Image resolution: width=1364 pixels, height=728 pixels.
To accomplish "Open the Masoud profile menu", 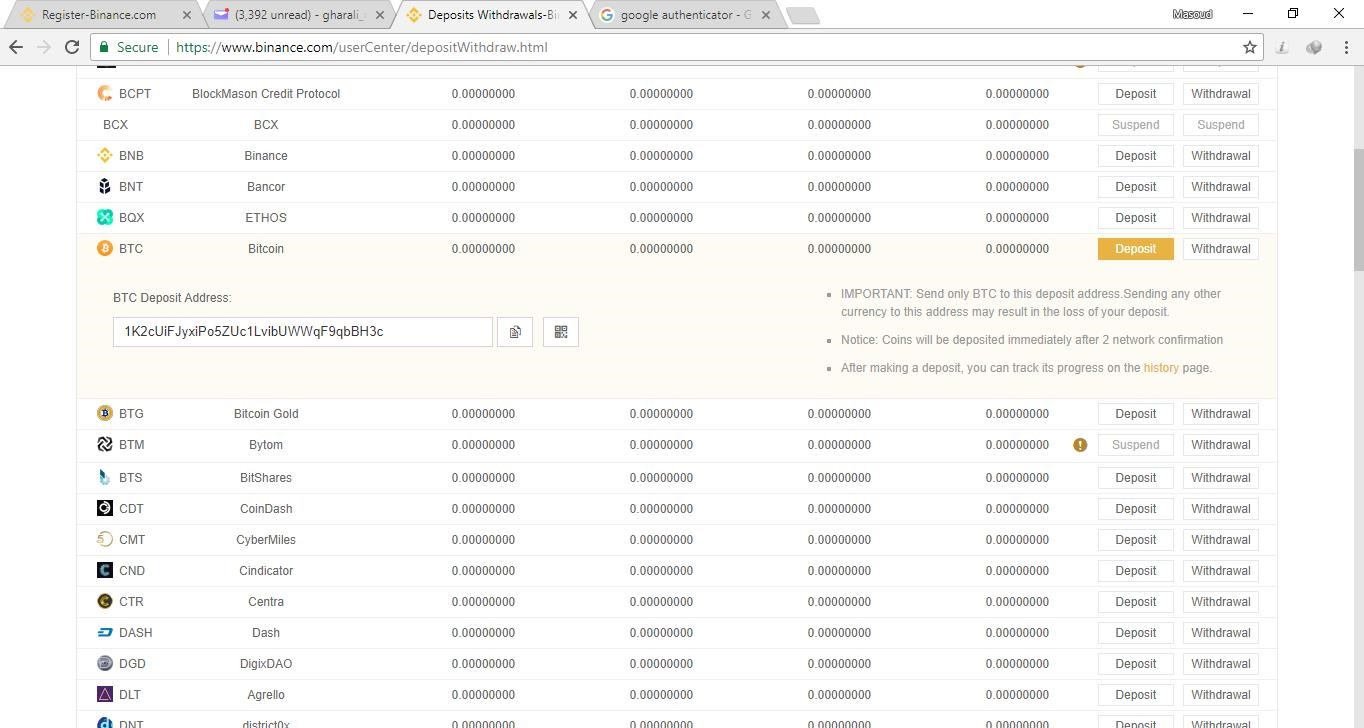I will pyautogui.click(x=1192, y=14).
